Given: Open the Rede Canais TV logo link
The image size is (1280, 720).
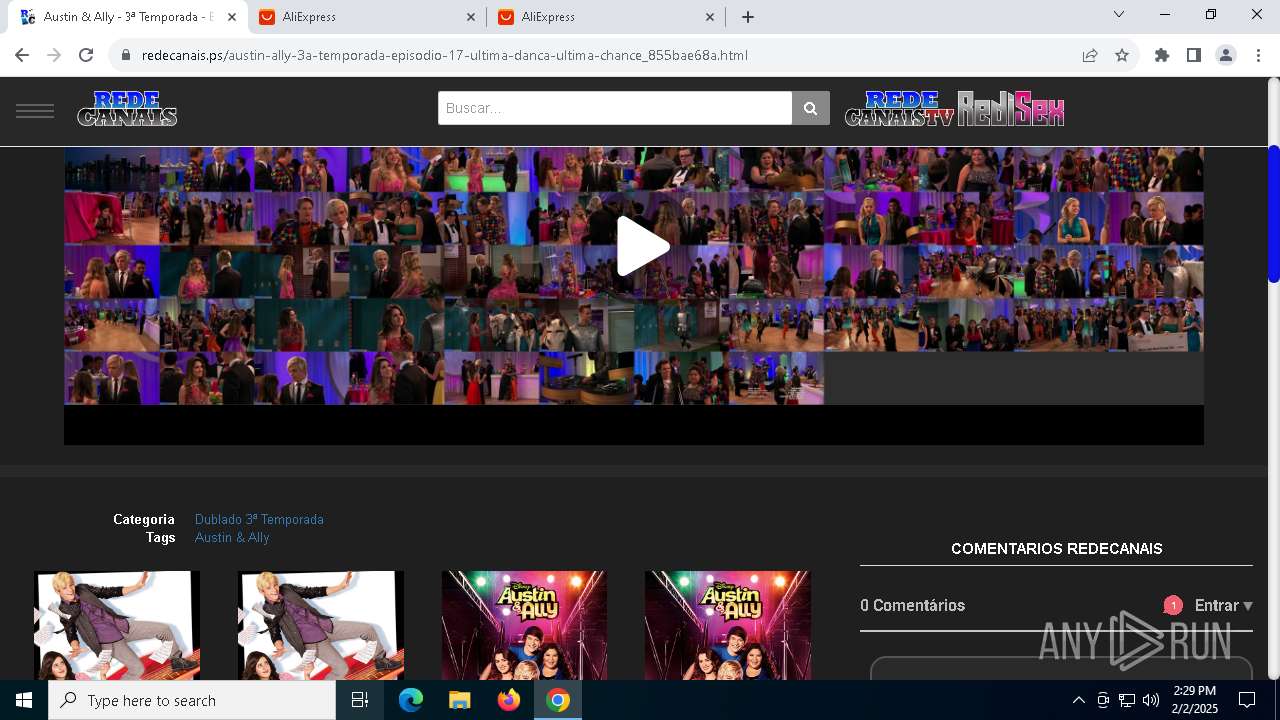Looking at the screenshot, I should (900, 109).
